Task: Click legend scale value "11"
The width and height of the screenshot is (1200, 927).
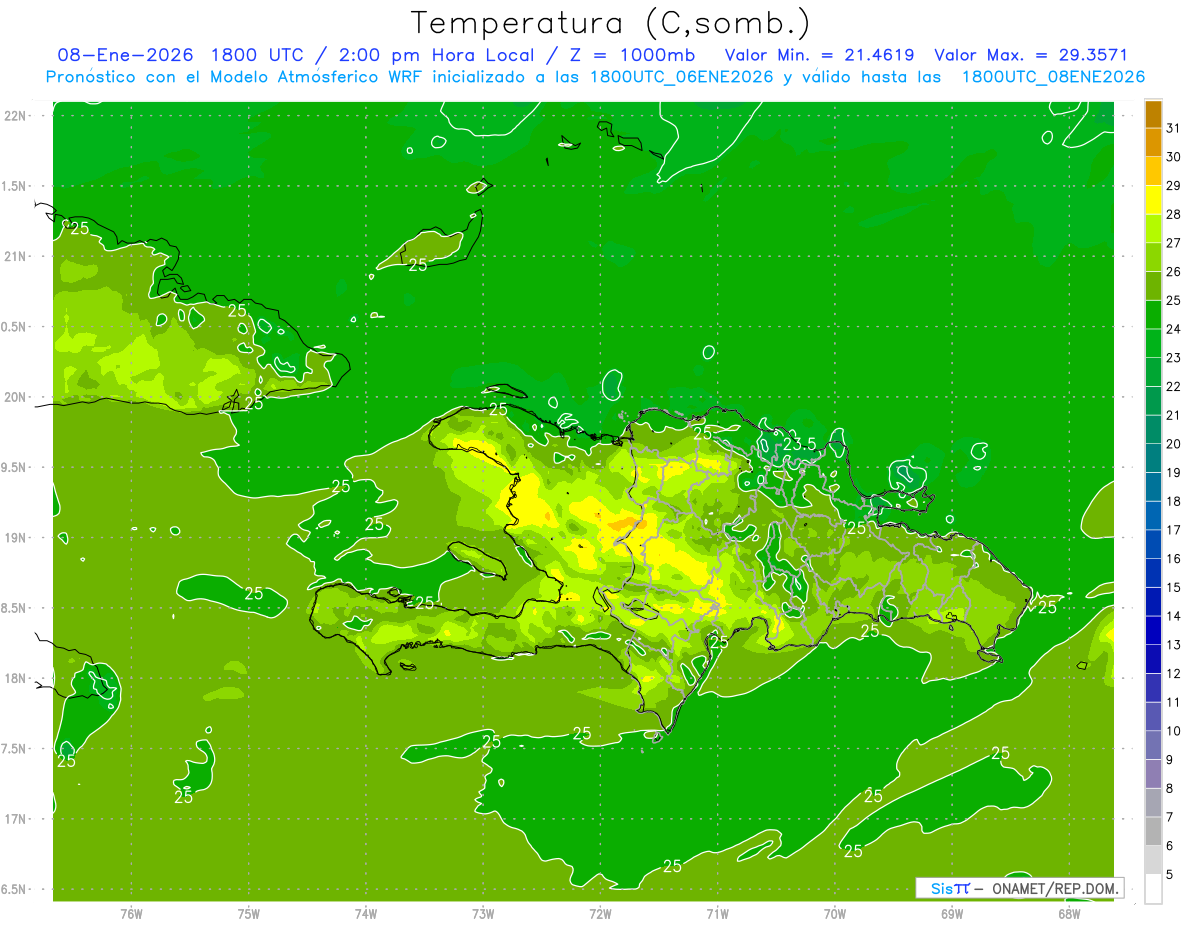Action: point(1174,702)
